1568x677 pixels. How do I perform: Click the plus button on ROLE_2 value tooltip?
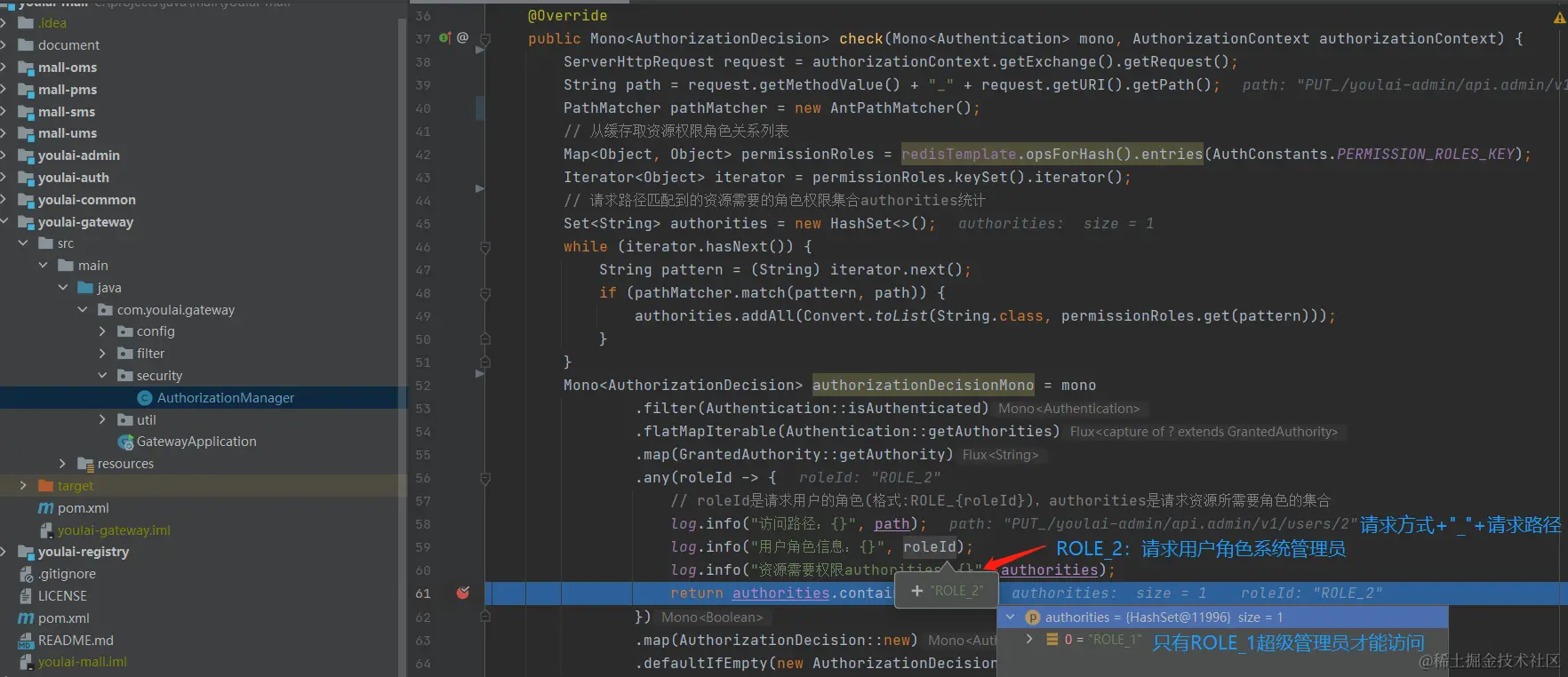[x=917, y=591]
